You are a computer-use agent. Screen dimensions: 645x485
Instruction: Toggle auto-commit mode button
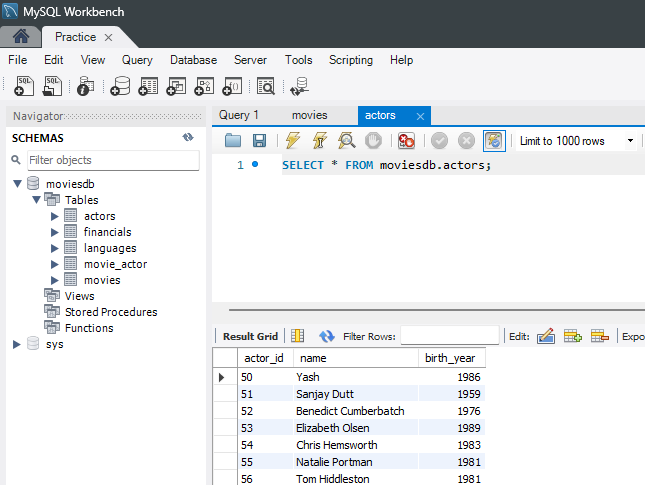[x=494, y=141]
